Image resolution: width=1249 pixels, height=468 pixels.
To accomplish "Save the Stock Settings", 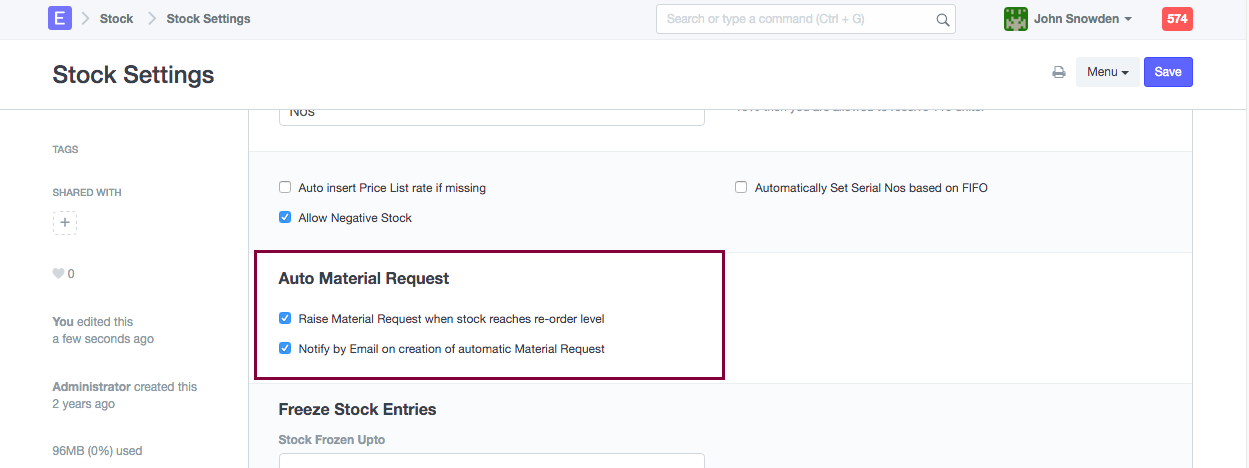I will (x=1168, y=72).
